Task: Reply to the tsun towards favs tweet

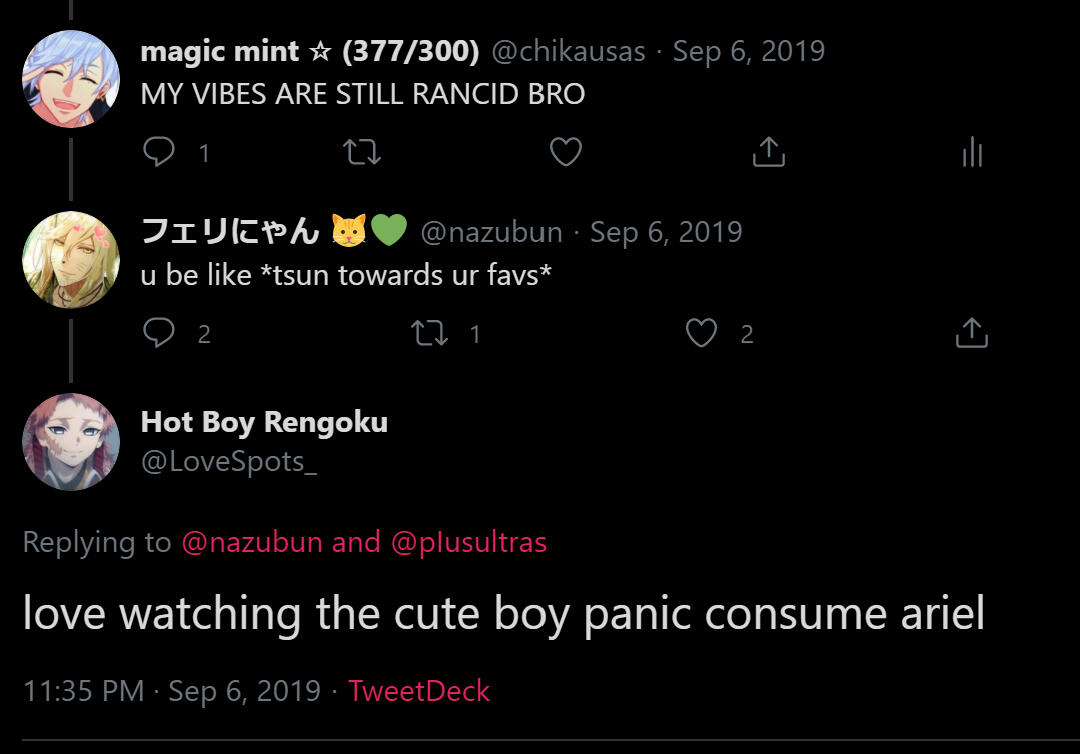Action: pyautogui.click(x=159, y=333)
